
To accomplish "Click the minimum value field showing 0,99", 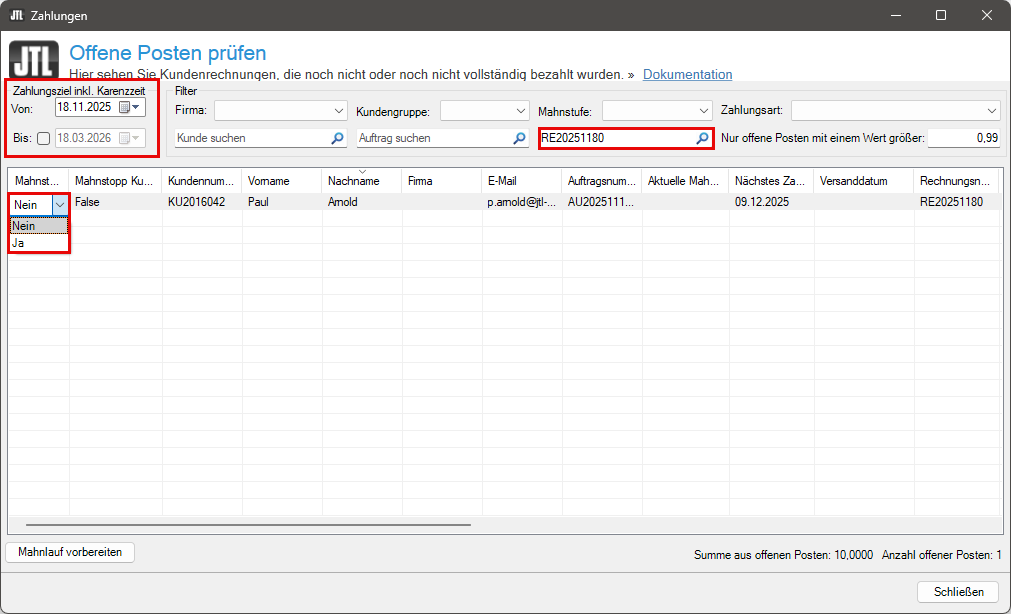I will click(x=963, y=138).
